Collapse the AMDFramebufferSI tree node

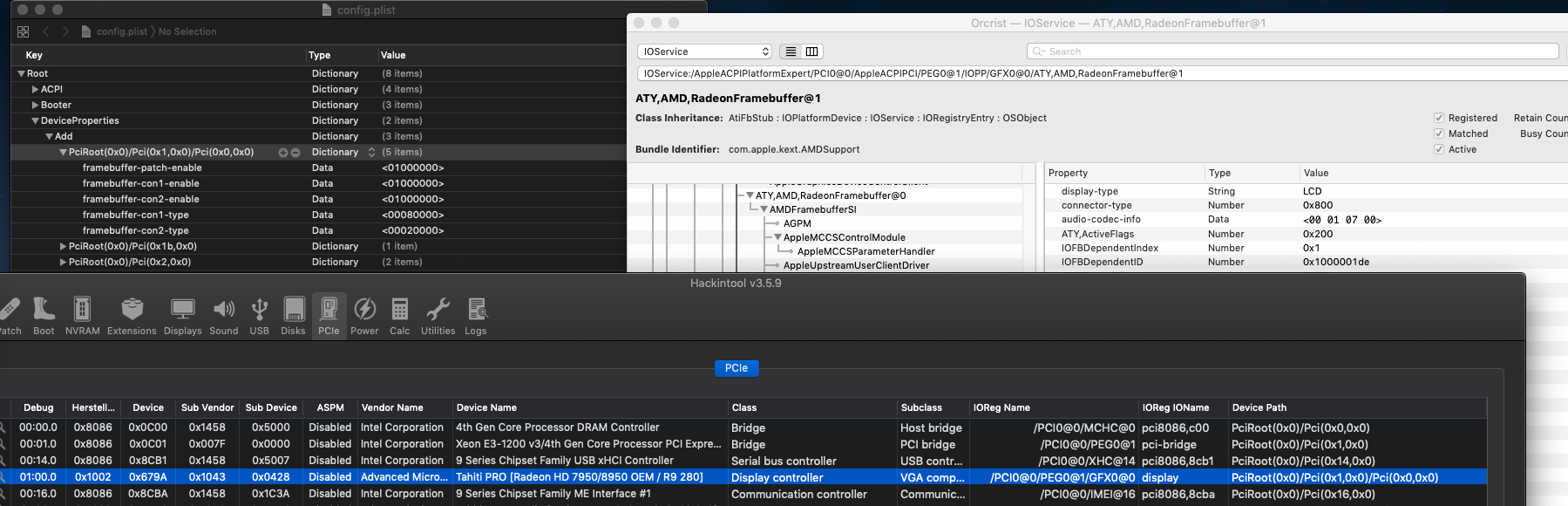click(764, 209)
